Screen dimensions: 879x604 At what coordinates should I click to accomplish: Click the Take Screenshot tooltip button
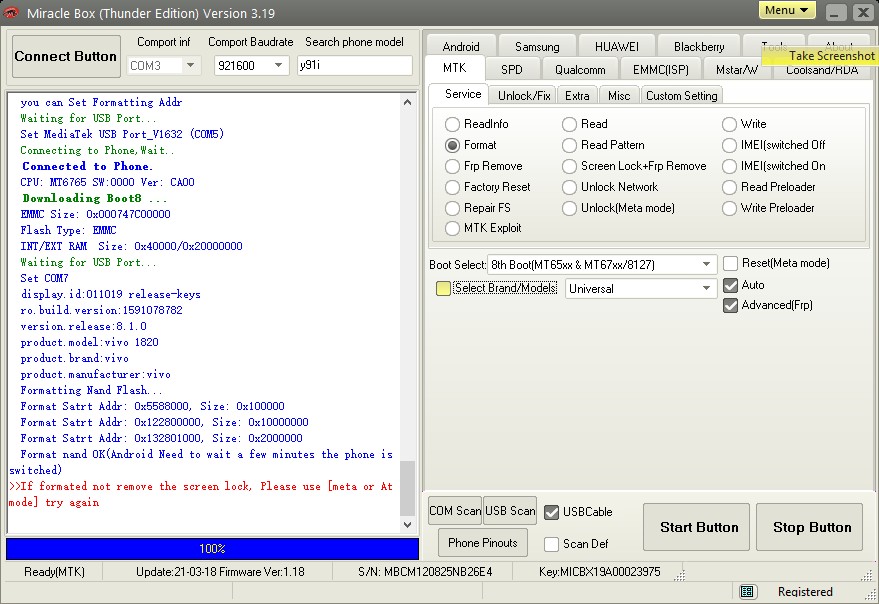(822, 56)
